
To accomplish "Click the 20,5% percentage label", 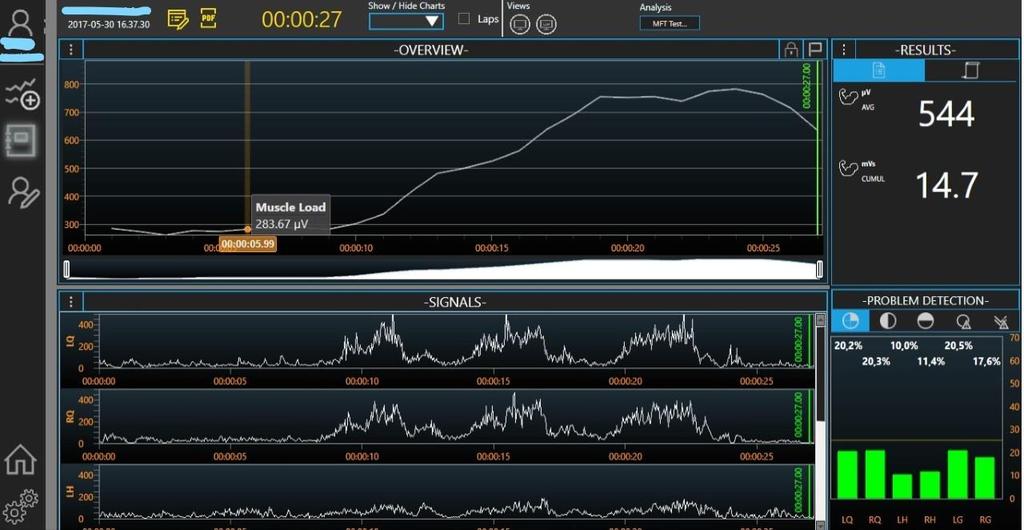I will tap(959, 345).
